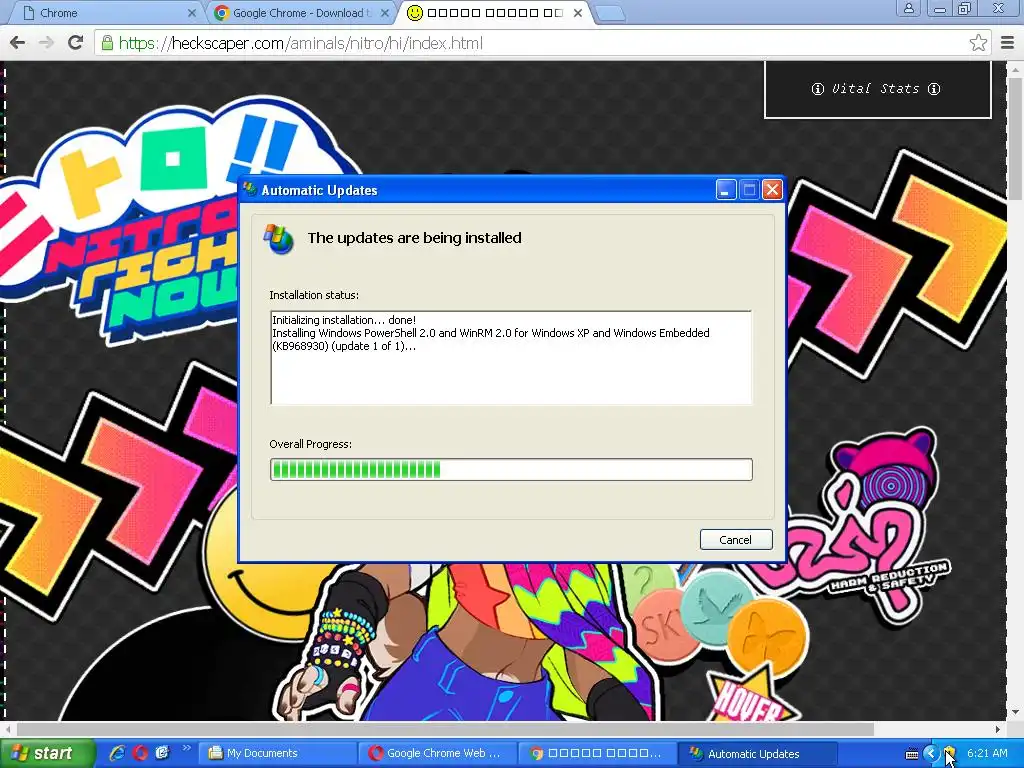Image resolution: width=1024 pixels, height=768 pixels.
Task: Open a new tab with the new-tab button
Action: click(611, 13)
